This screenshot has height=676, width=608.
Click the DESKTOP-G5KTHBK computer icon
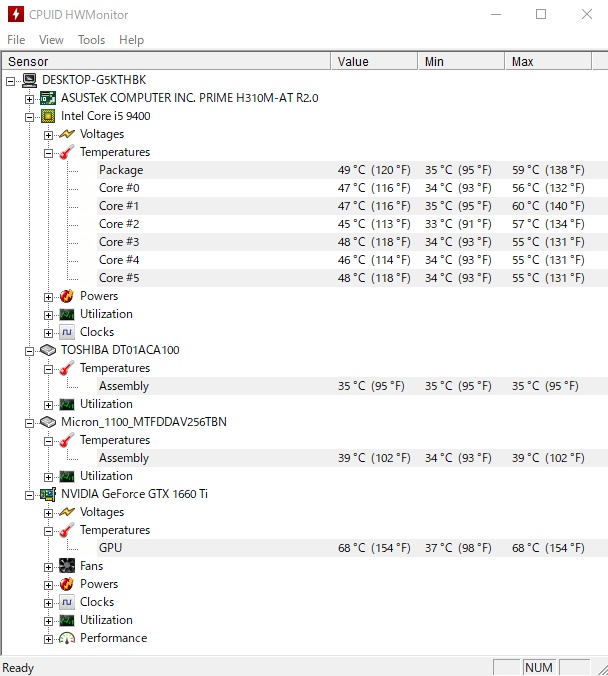coord(29,80)
